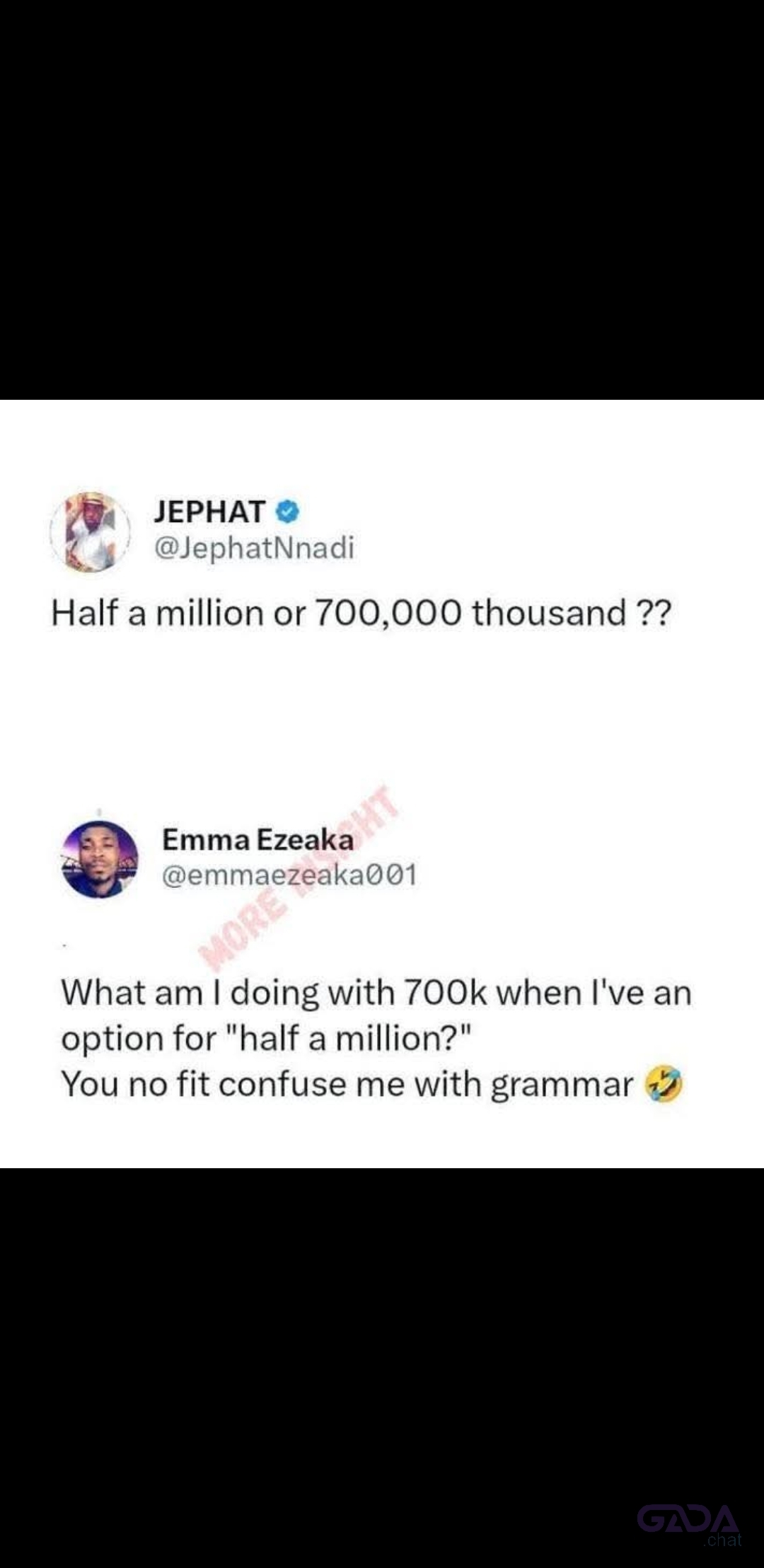The image size is (764, 1568).
Task: Open the GADA chat logo
Action: (x=688, y=1518)
